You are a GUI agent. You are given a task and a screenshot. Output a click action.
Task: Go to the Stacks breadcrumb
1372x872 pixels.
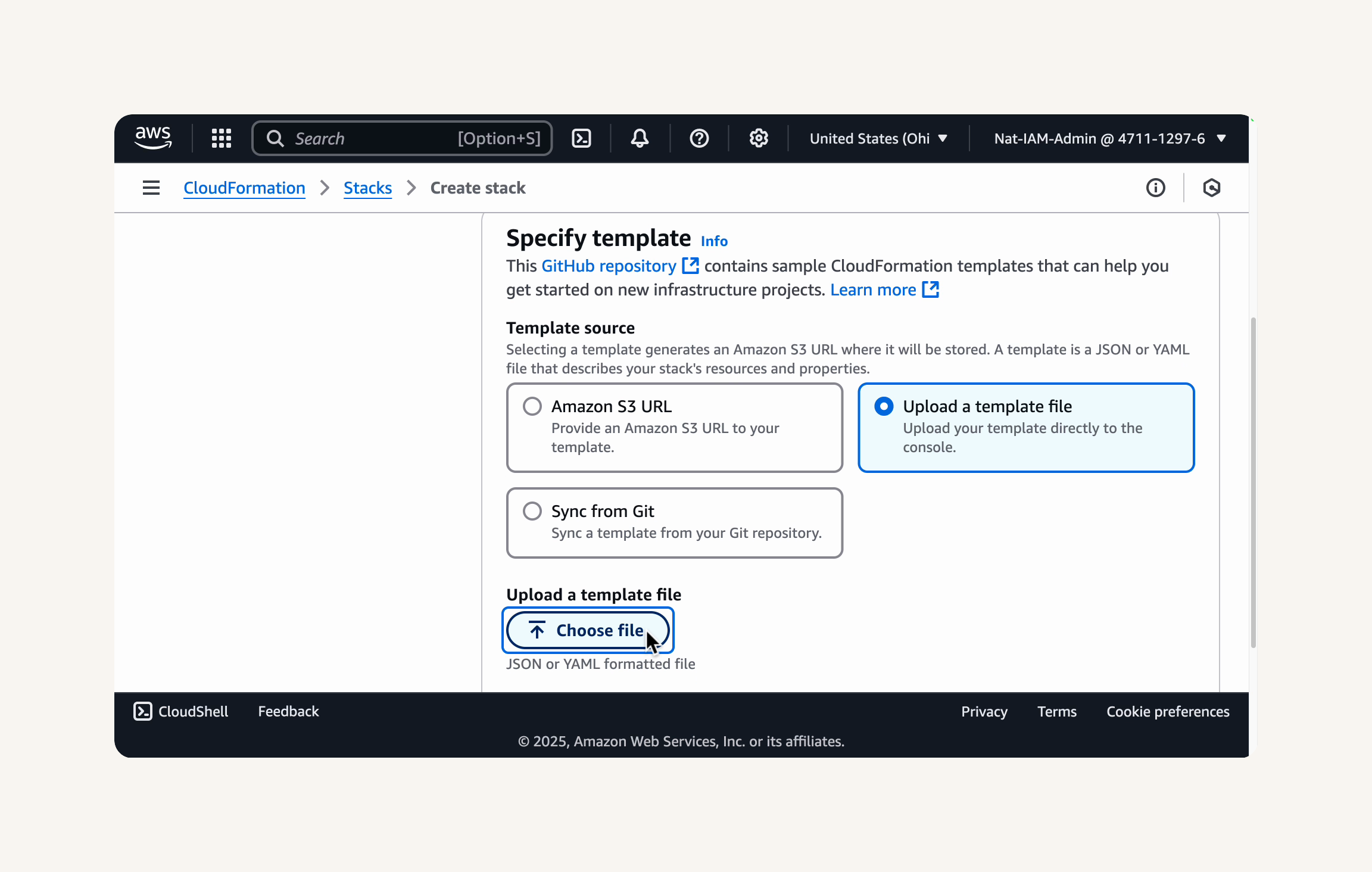(367, 188)
